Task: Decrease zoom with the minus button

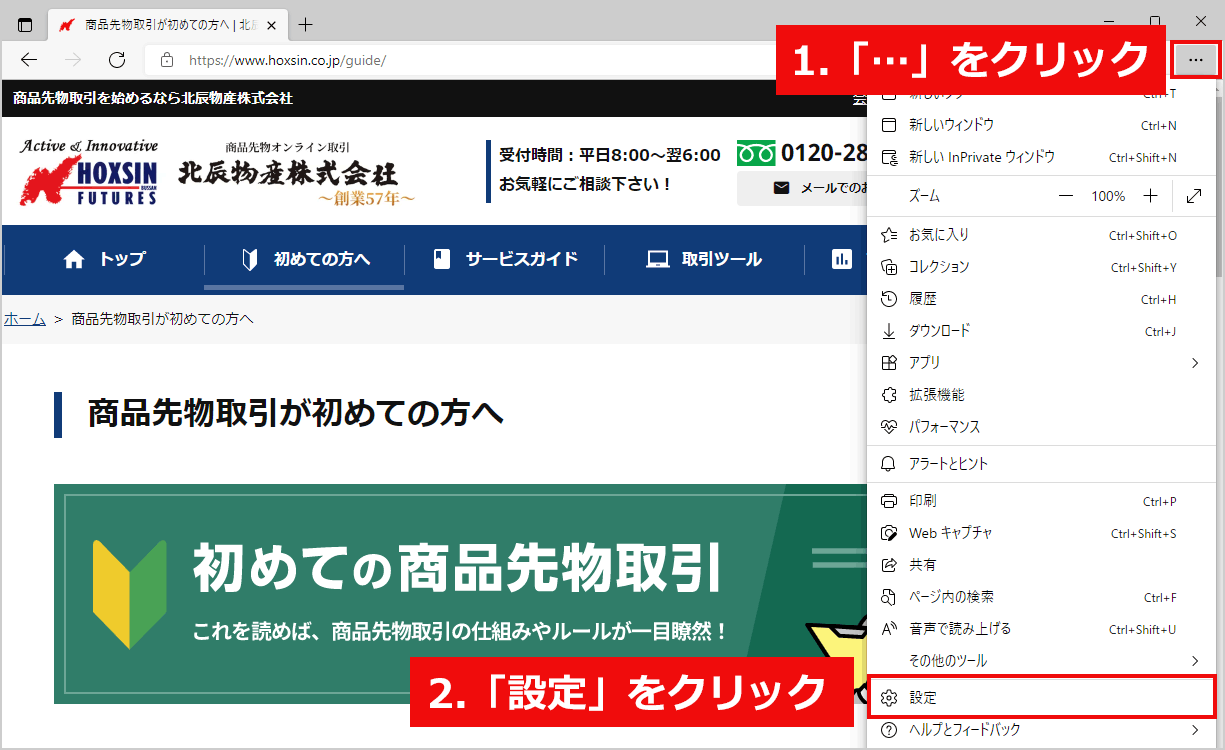Action: point(1066,196)
